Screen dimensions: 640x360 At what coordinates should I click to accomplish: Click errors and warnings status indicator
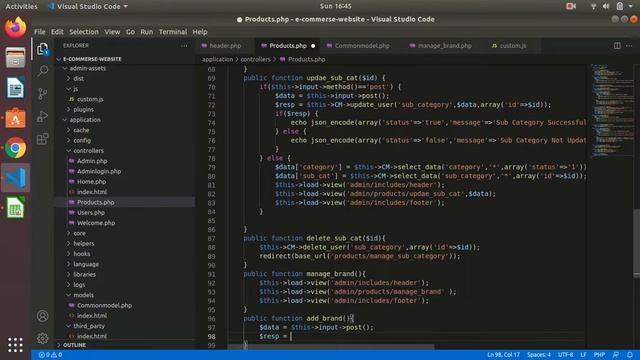tap(50, 355)
